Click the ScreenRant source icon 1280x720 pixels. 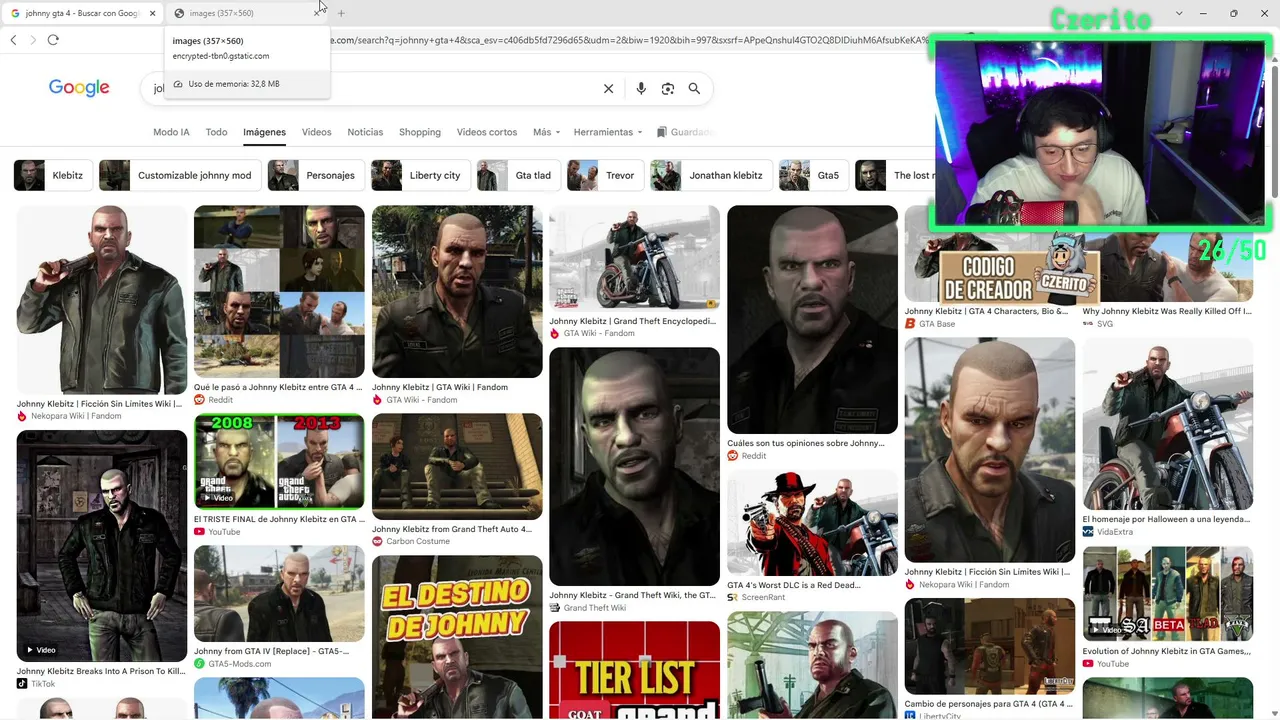click(x=732, y=597)
